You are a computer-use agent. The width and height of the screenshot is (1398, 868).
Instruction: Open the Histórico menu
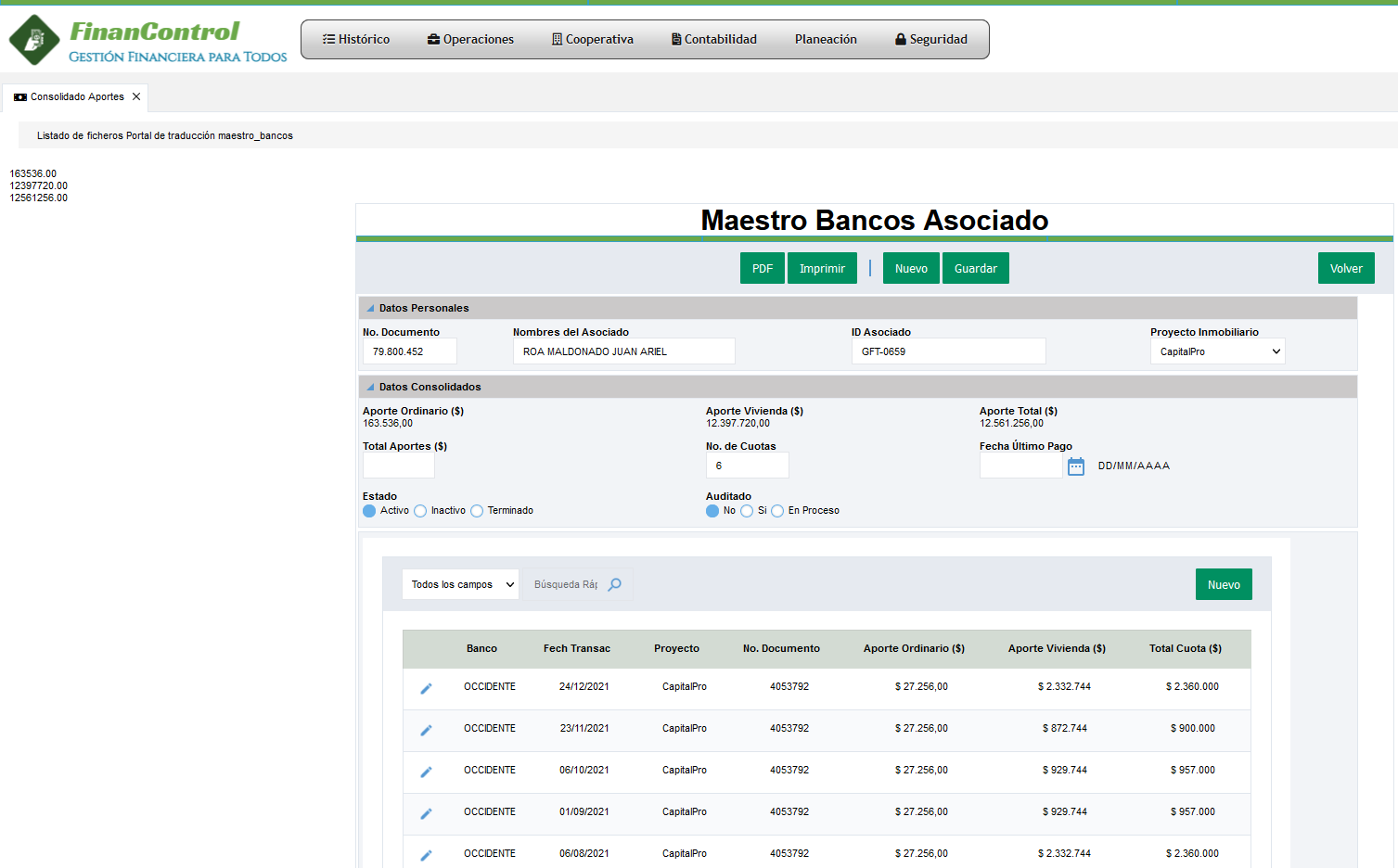tap(356, 39)
